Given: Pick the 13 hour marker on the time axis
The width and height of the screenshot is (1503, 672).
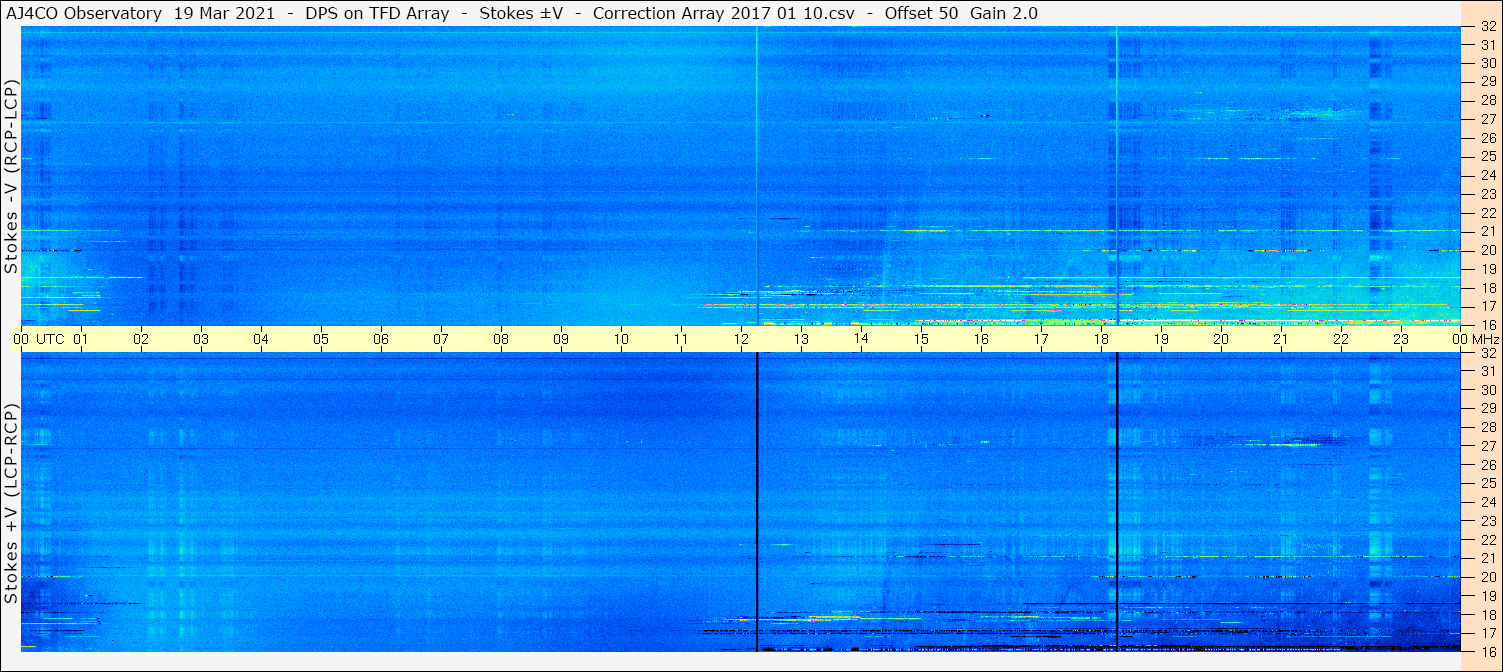Looking at the screenshot, I should tap(801, 340).
